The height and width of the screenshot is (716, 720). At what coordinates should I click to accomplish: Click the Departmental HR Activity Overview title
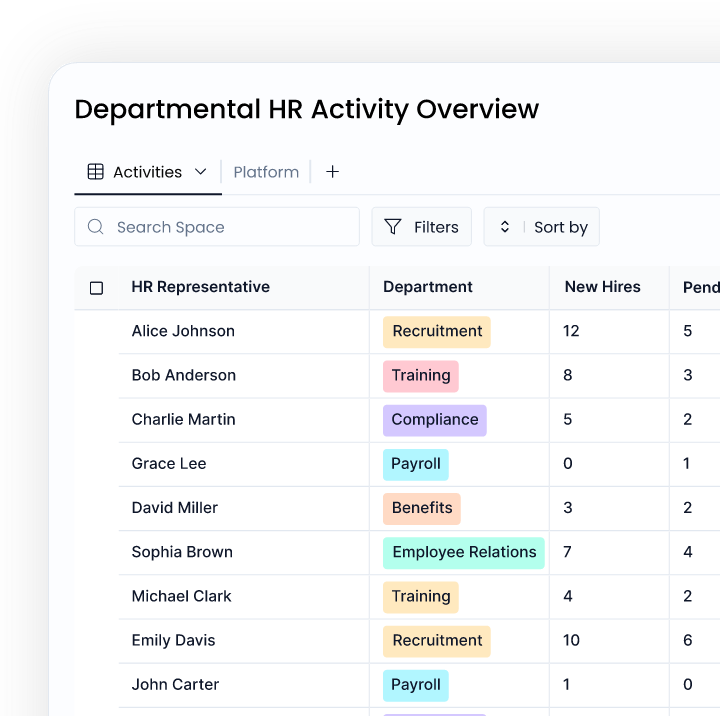pyautogui.click(x=307, y=110)
